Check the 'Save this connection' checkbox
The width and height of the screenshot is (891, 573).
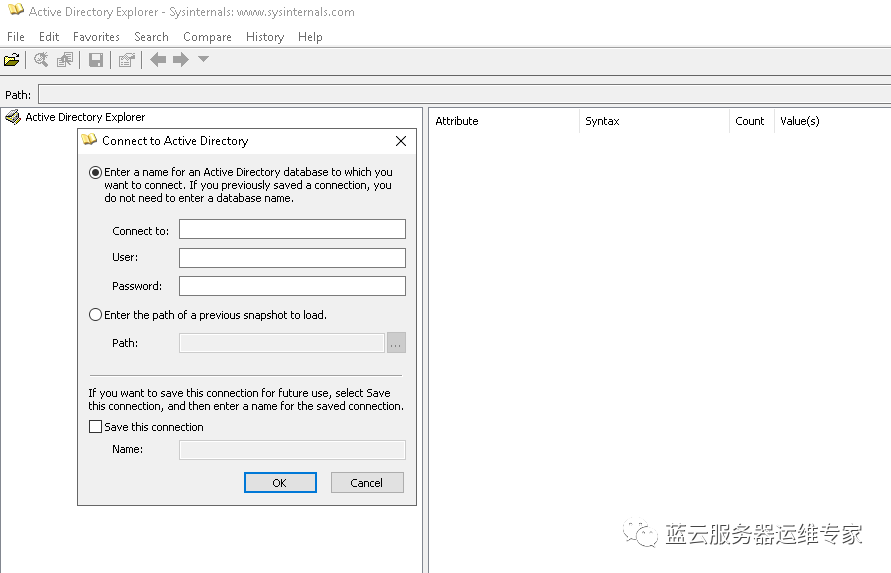(95, 427)
